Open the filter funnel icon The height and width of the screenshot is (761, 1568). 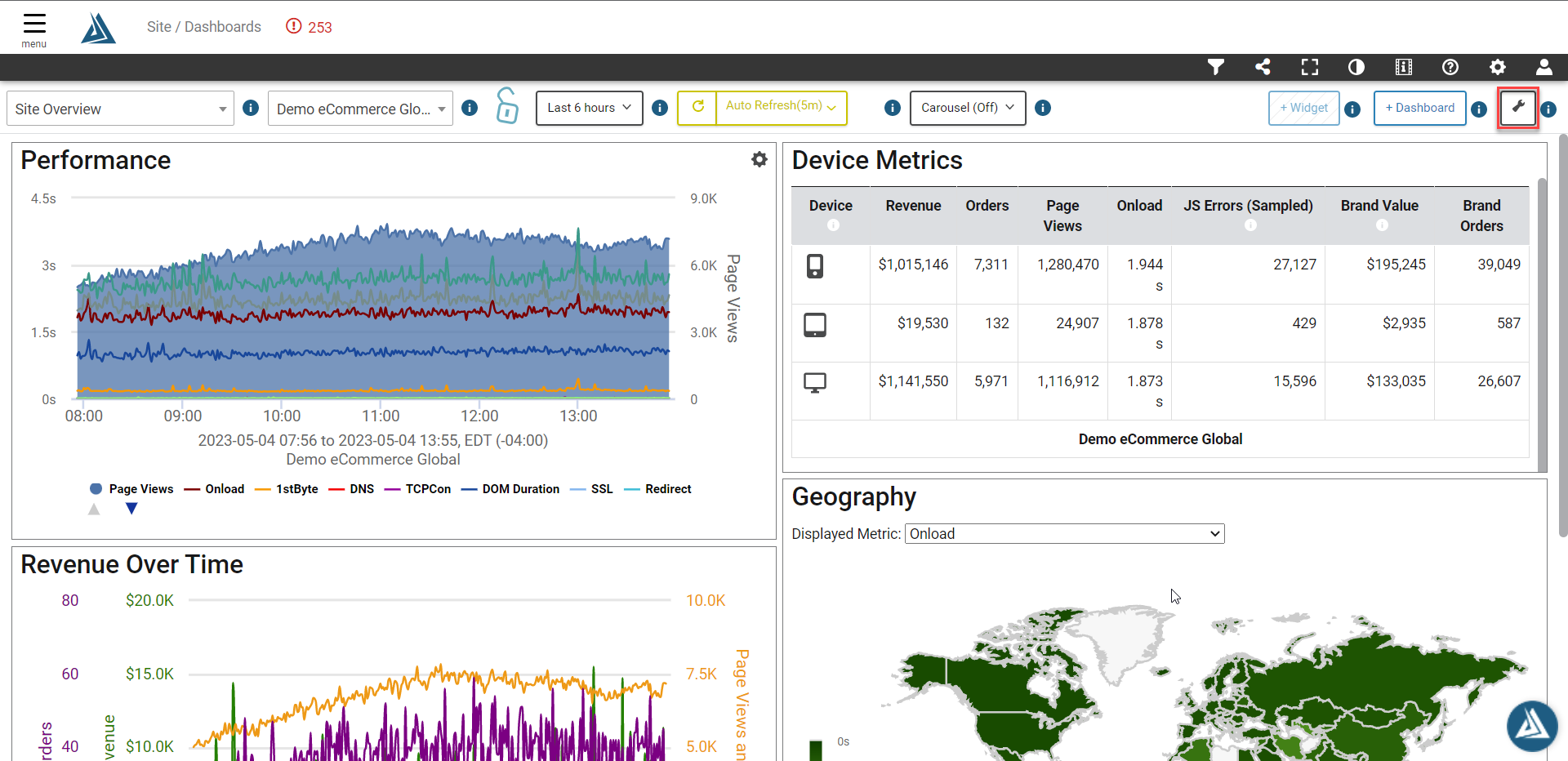point(1216,67)
